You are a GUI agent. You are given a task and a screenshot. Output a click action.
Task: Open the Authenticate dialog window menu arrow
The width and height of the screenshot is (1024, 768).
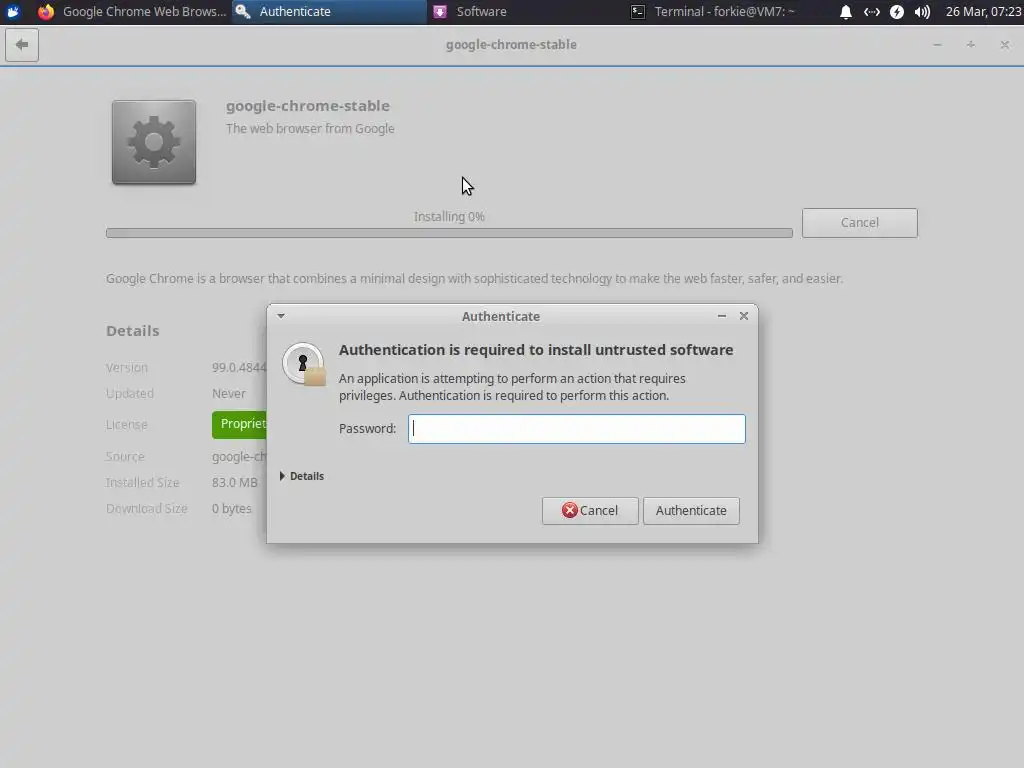(x=281, y=316)
